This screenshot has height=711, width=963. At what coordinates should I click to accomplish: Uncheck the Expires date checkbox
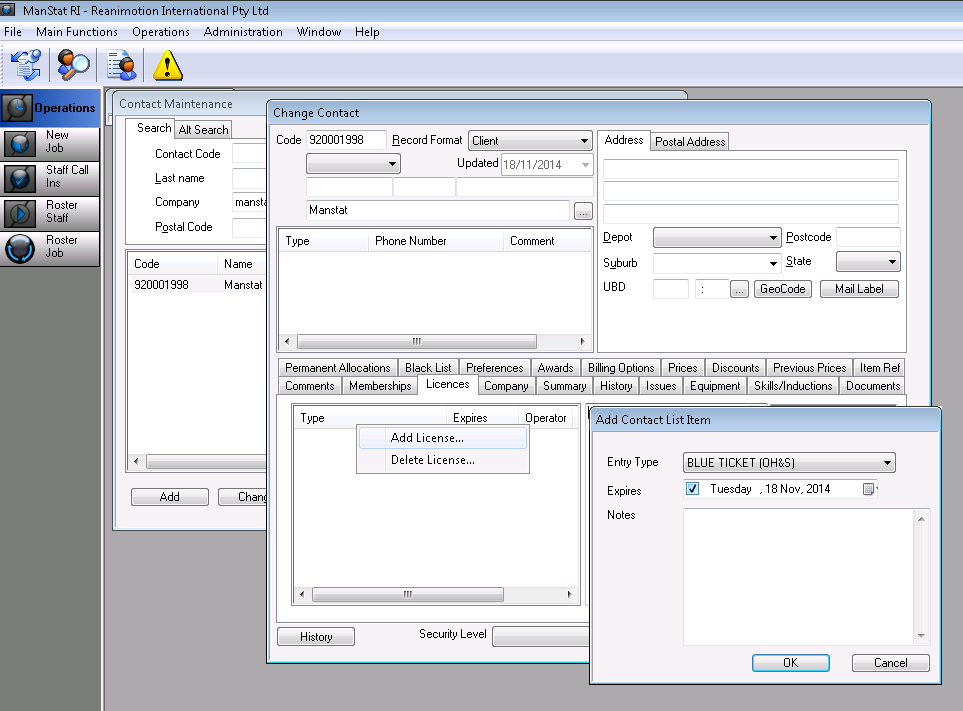coord(693,489)
